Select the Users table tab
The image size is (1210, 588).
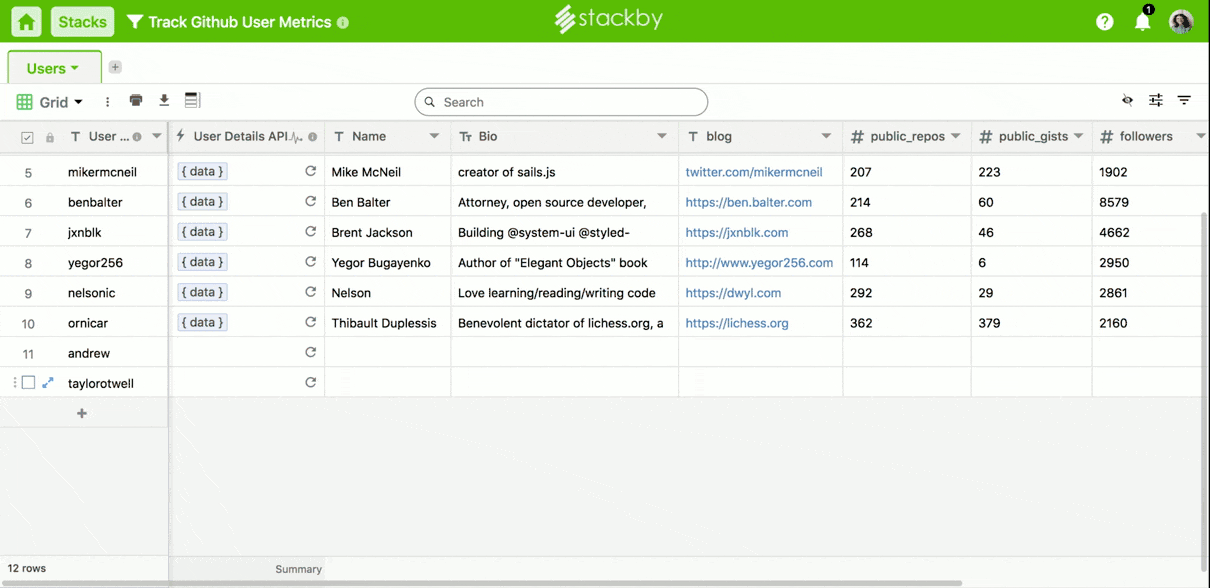(x=53, y=68)
